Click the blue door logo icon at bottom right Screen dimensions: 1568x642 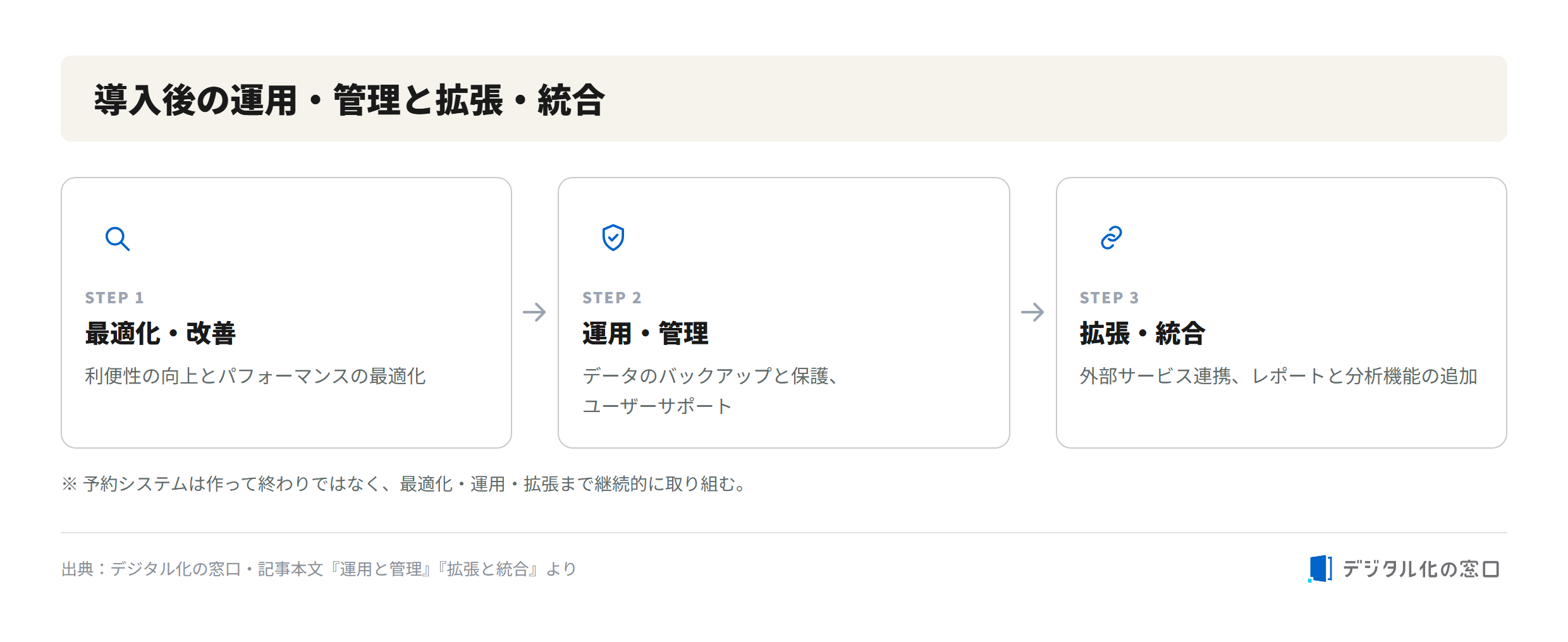1320,569
